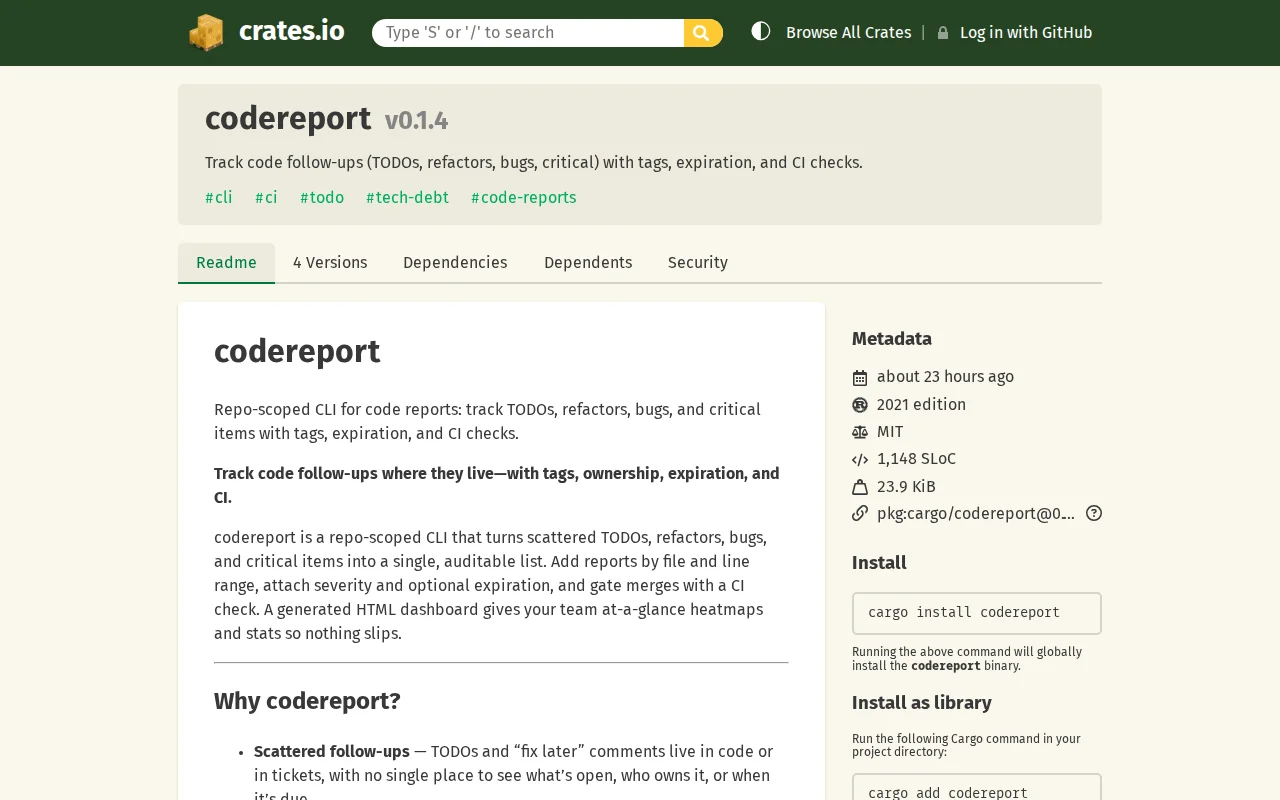
Task: Click the MIT license link
Action: click(x=890, y=432)
